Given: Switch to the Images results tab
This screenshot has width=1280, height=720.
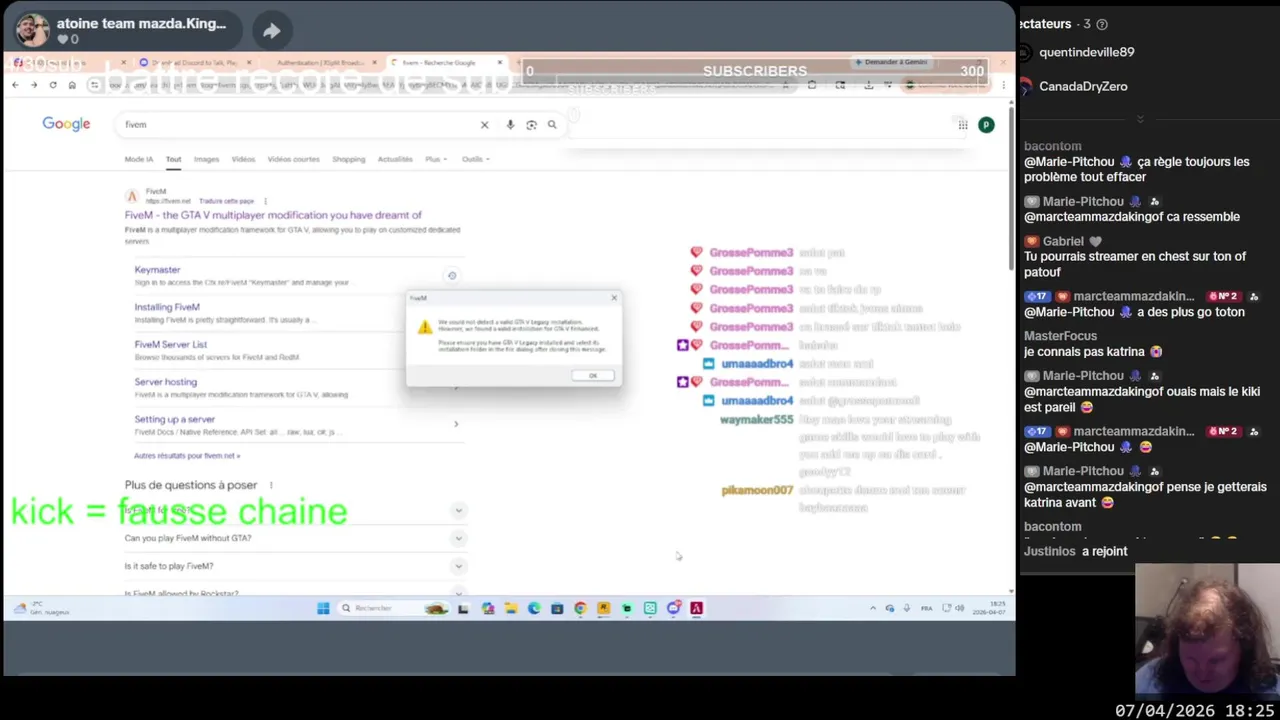Looking at the screenshot, I should 206,159.
